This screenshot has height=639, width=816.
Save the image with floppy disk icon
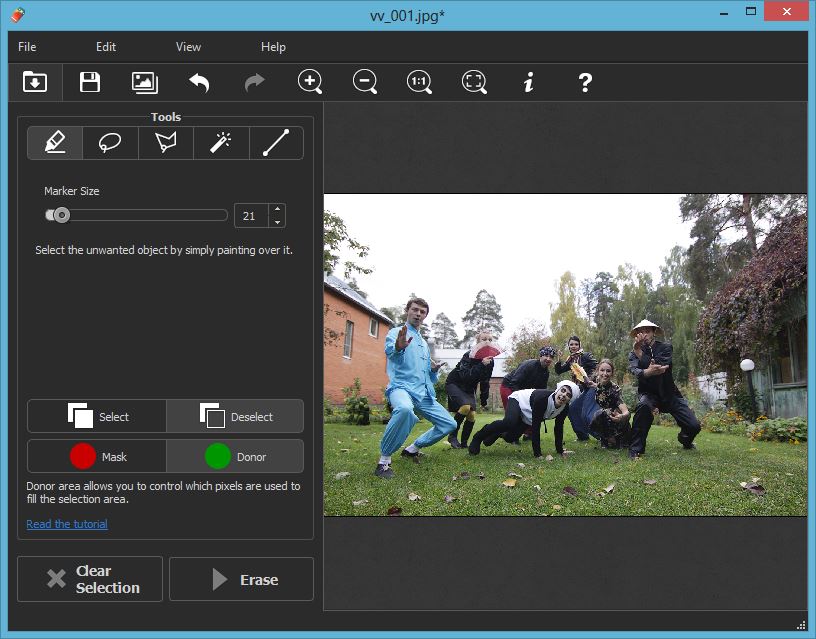coord(90,82)
